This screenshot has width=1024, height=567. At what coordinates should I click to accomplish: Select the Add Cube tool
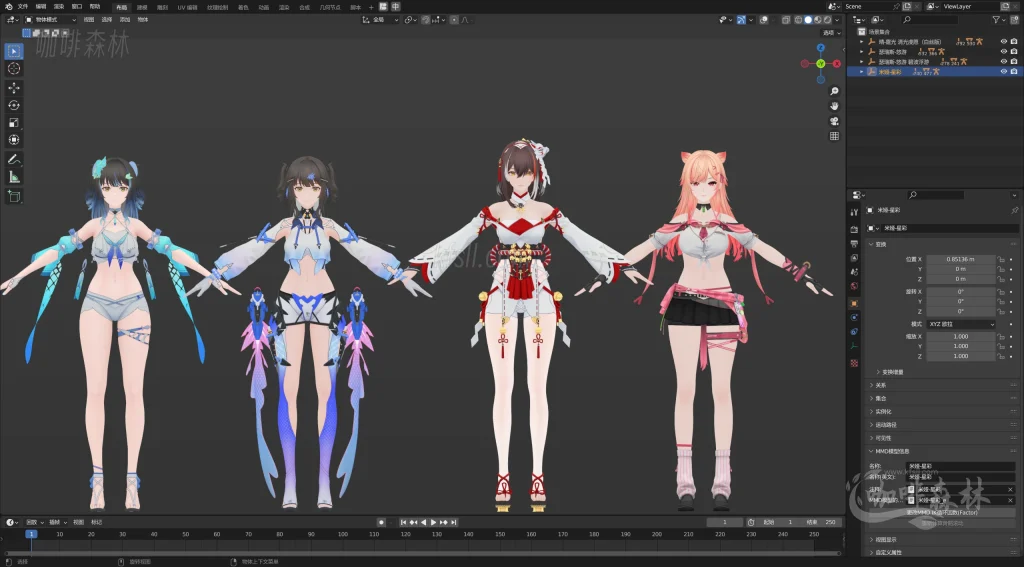coord(14,197)
